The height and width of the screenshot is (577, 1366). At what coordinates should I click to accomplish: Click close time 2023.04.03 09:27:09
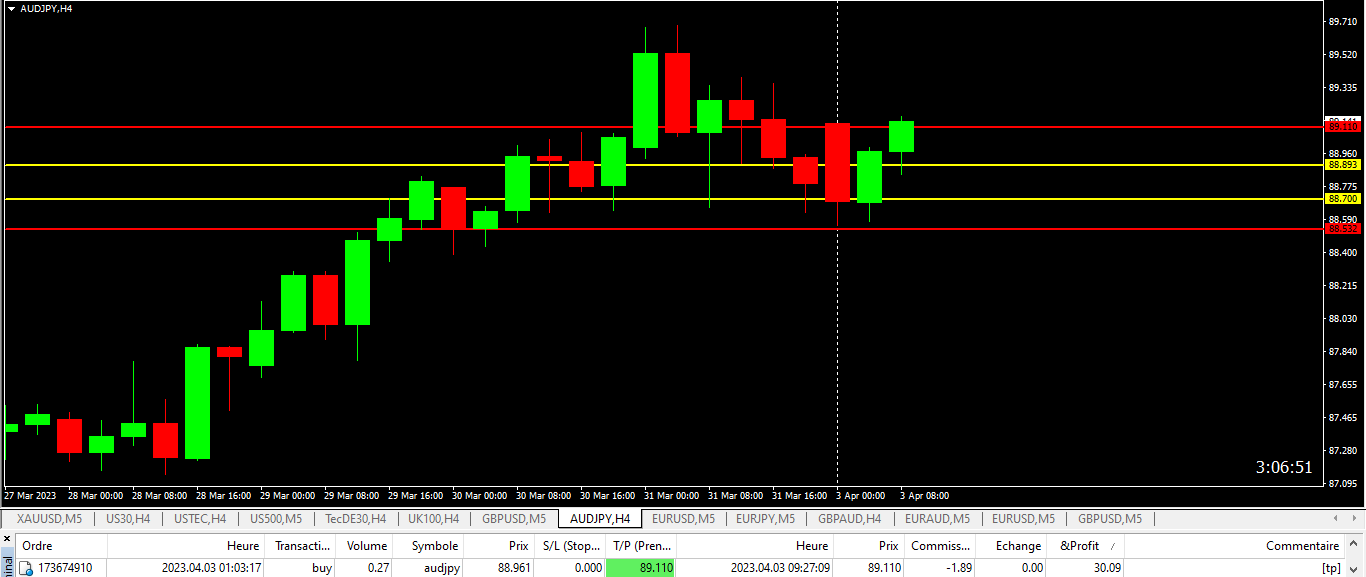[x=779, y=568]
